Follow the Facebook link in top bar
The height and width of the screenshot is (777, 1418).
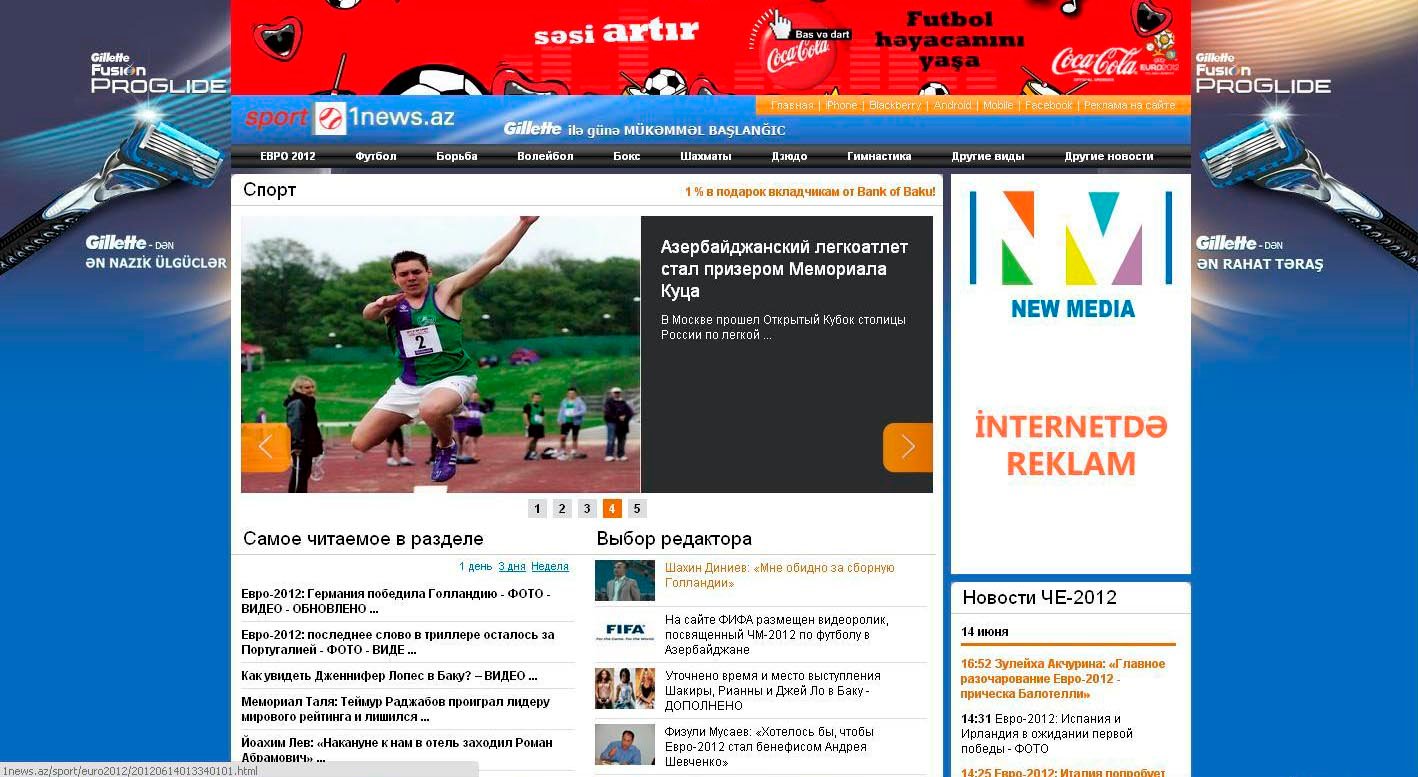coord(1048,105)
